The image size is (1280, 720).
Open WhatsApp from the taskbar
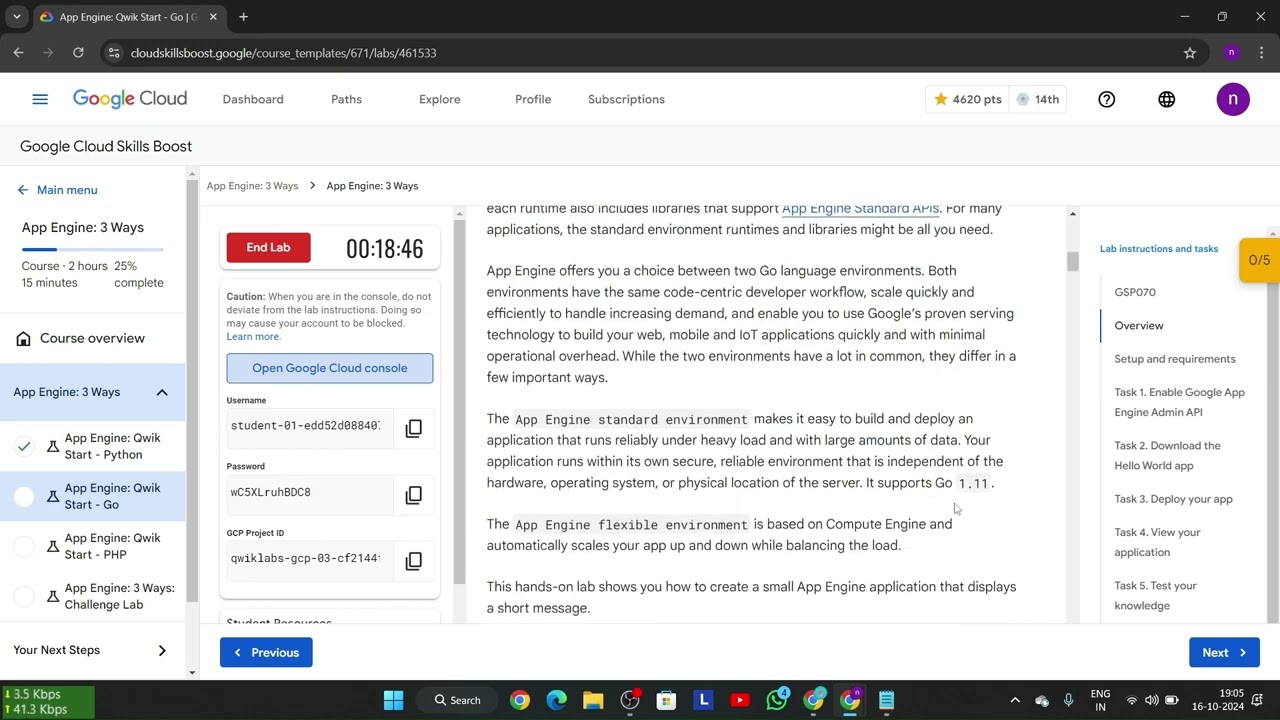click(x=777, y=700)
